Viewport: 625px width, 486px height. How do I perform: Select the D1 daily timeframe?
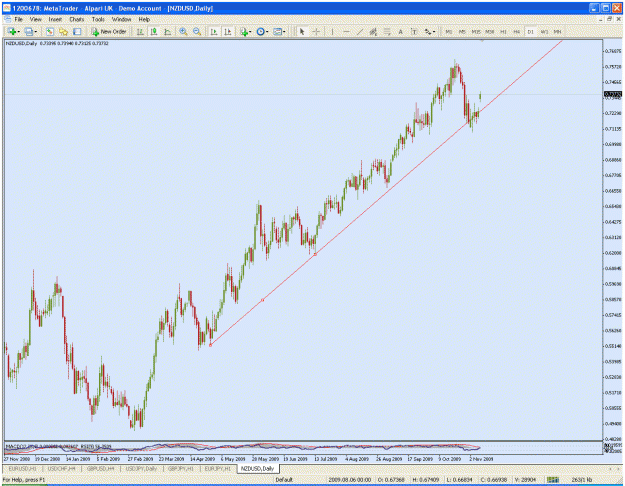(530, 31)
